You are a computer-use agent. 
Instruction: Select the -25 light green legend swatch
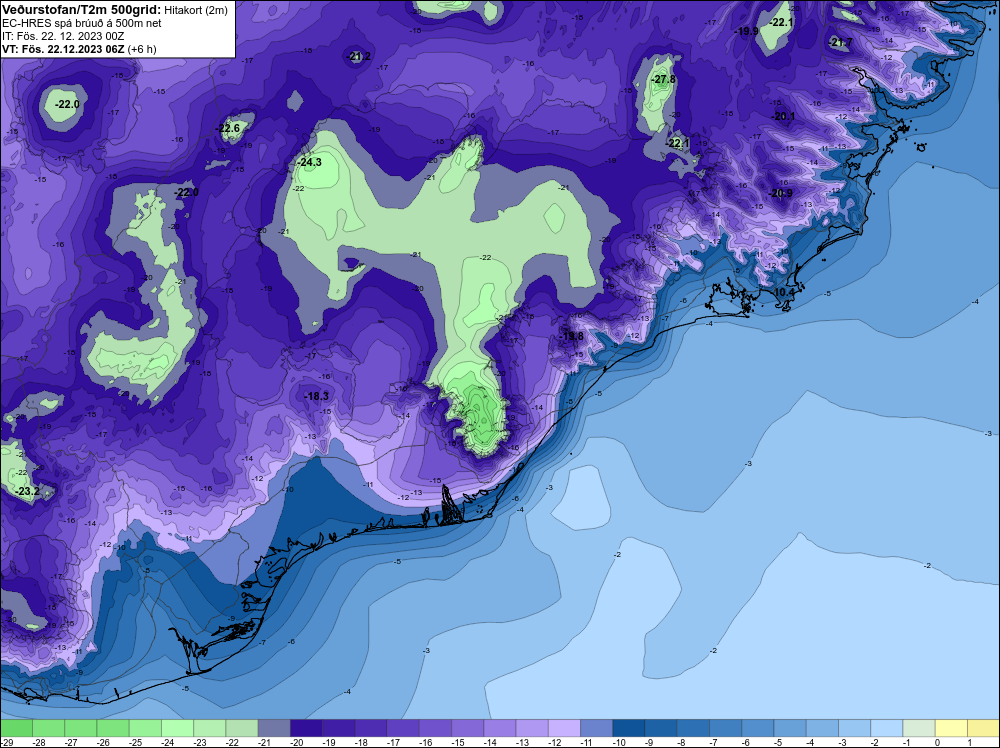click(145, 728)
